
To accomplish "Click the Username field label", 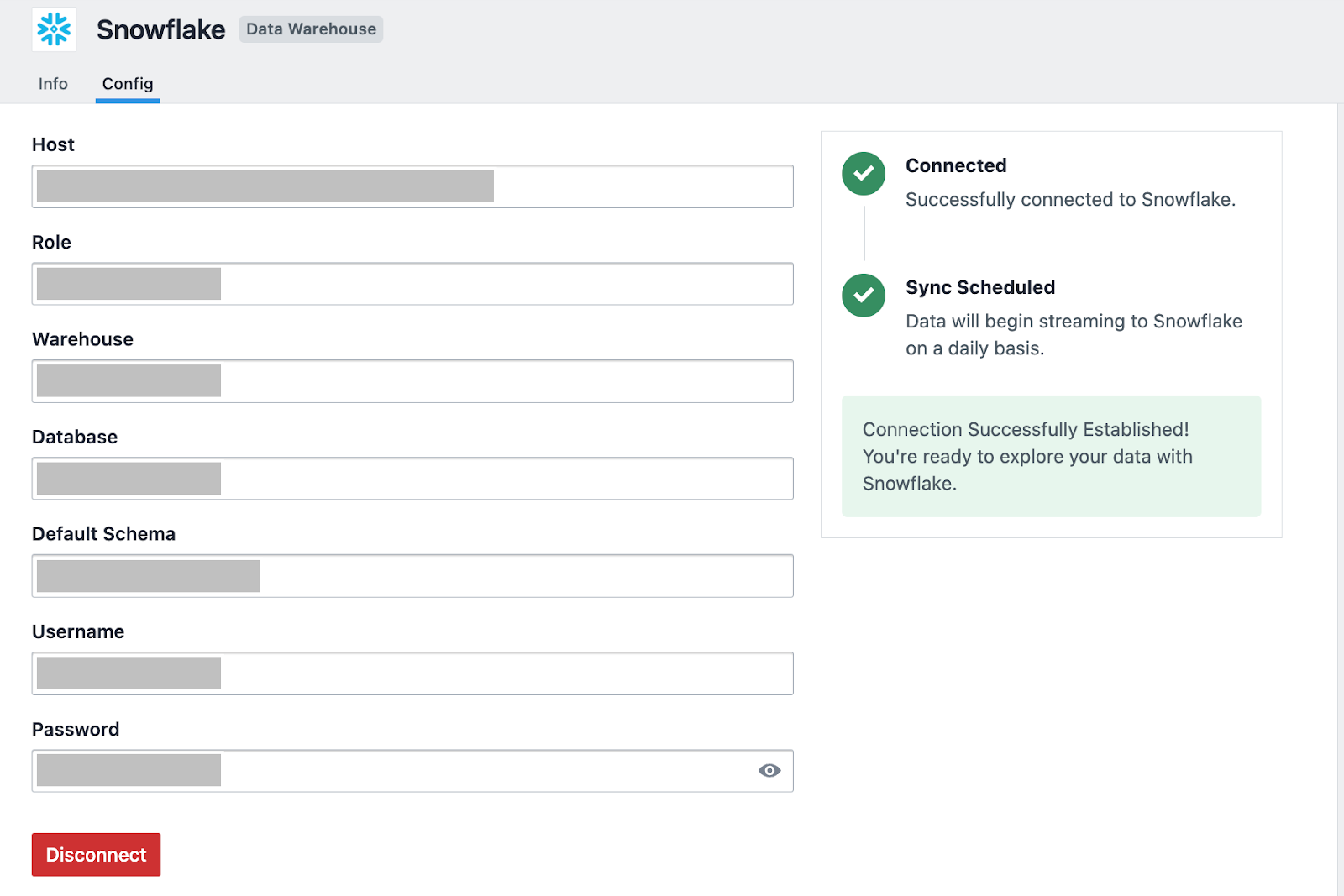I will [78, 631].
